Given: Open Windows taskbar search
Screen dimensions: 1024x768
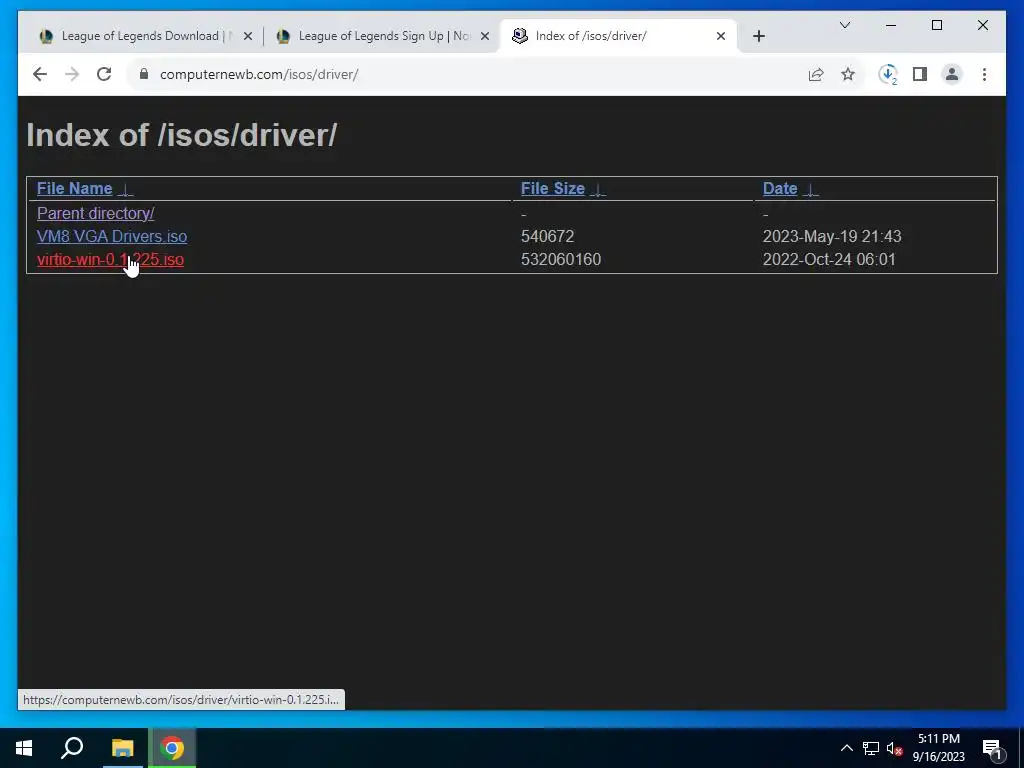Looking at the screenshot, I should point(72,748).
